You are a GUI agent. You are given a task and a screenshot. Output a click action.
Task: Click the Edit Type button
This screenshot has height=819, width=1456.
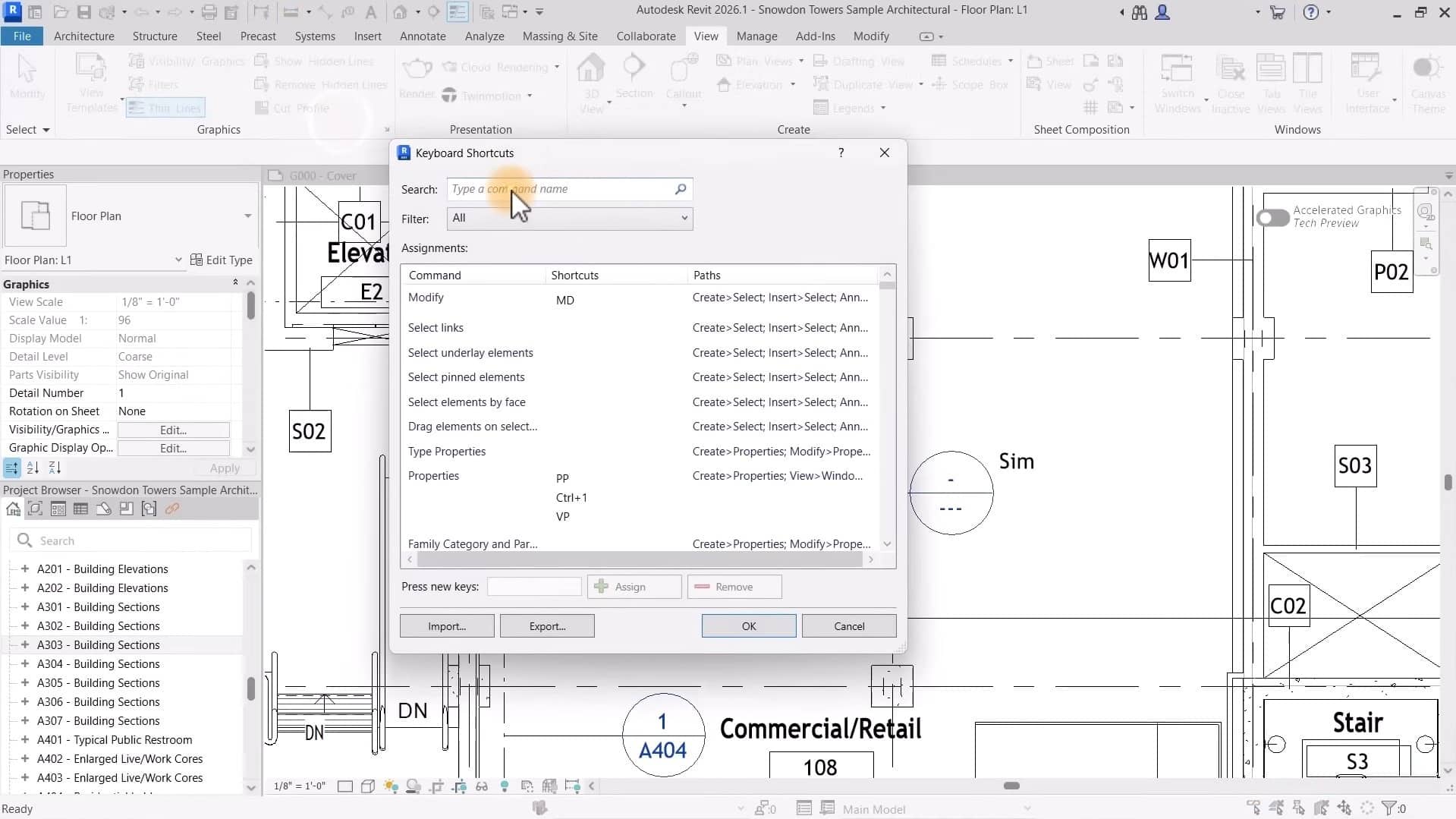click(222, 260)
